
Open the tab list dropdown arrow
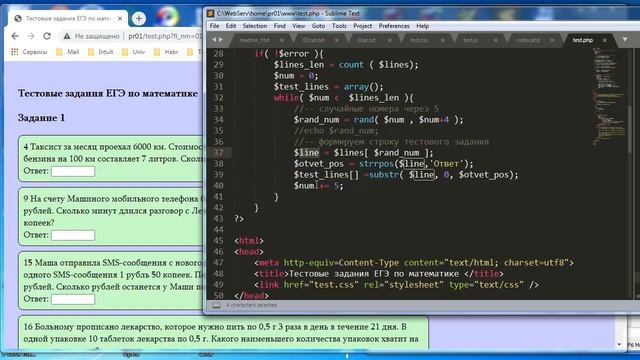625,40
